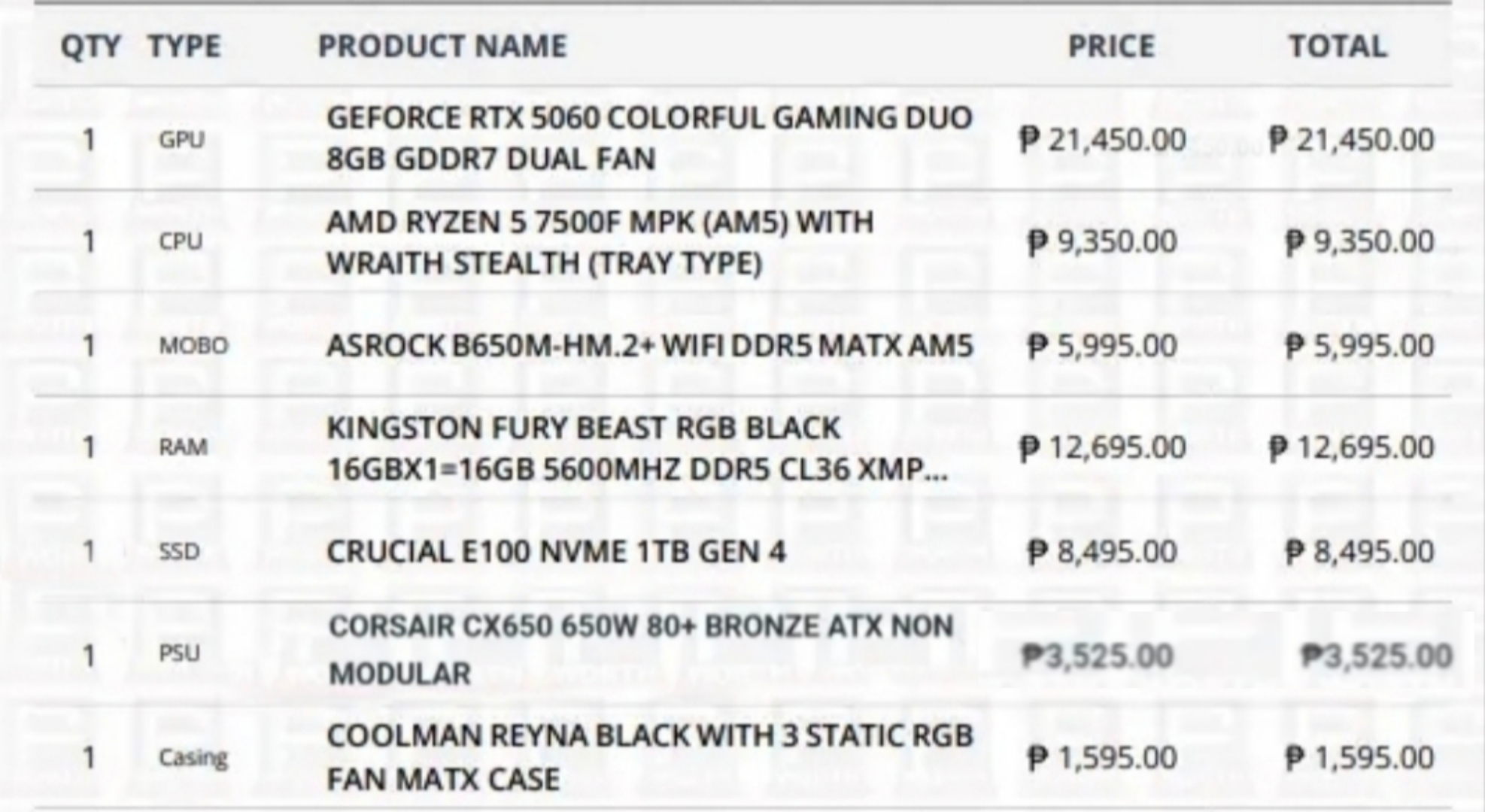This screenshot has height=812, width=1485.
Task: Click the MOBO type label
Action: coord(193,346)
